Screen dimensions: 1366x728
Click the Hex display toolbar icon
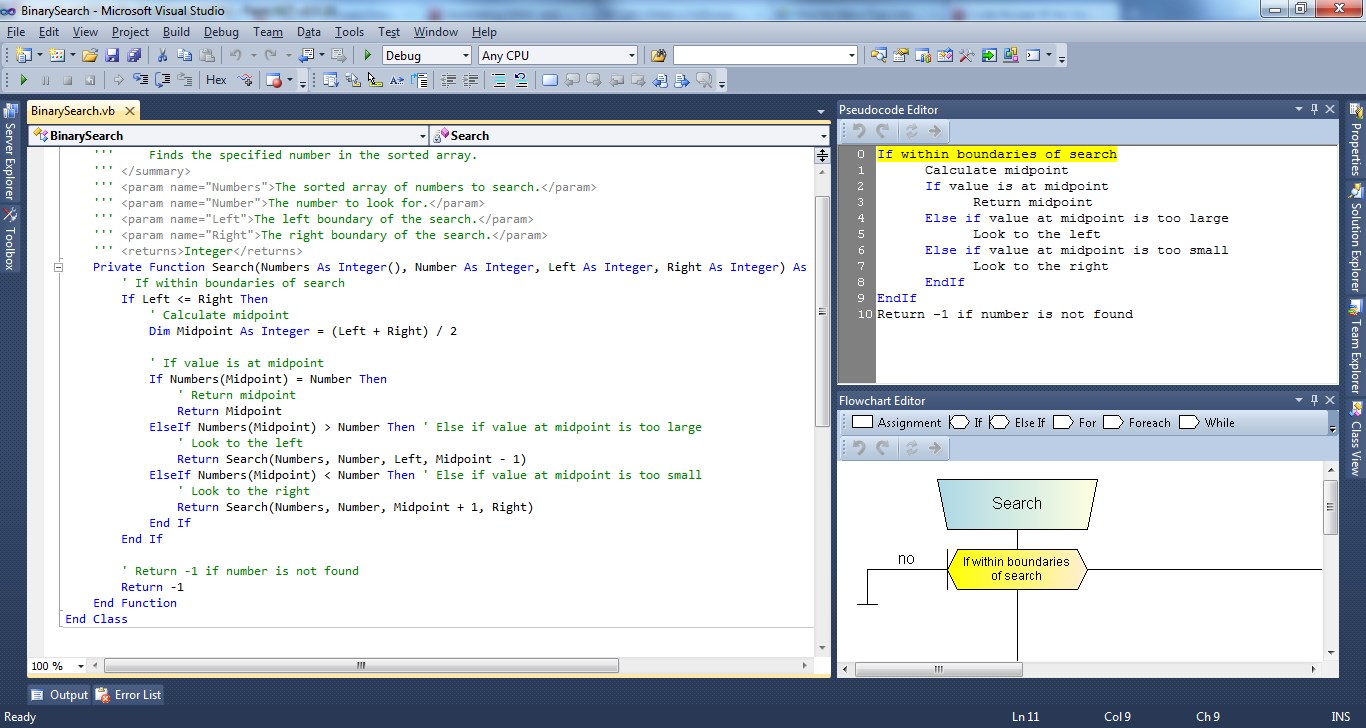pyautogui.click(x=215, y=80)
